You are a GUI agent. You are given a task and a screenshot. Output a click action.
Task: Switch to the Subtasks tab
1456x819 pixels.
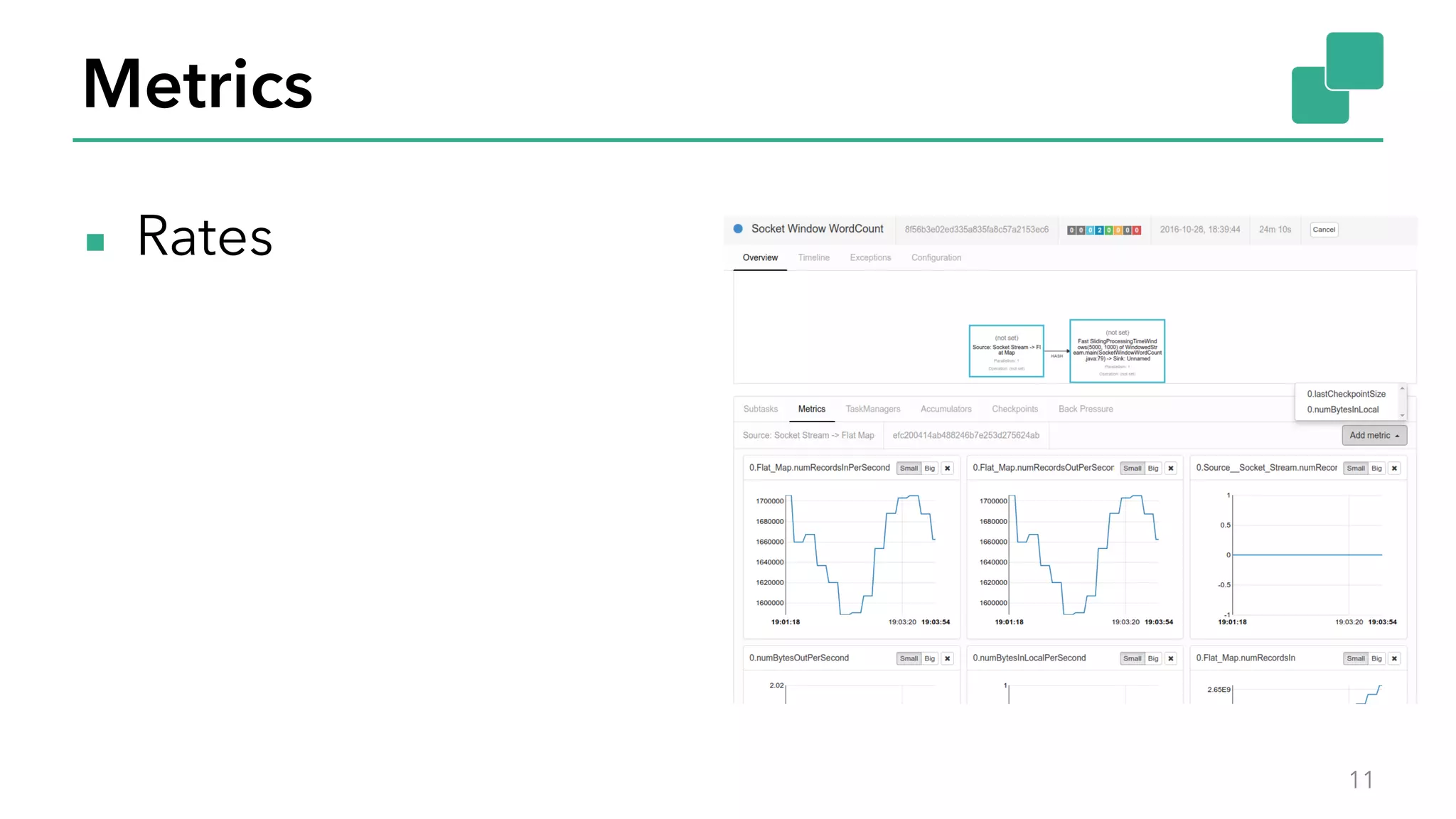[761, 409]
